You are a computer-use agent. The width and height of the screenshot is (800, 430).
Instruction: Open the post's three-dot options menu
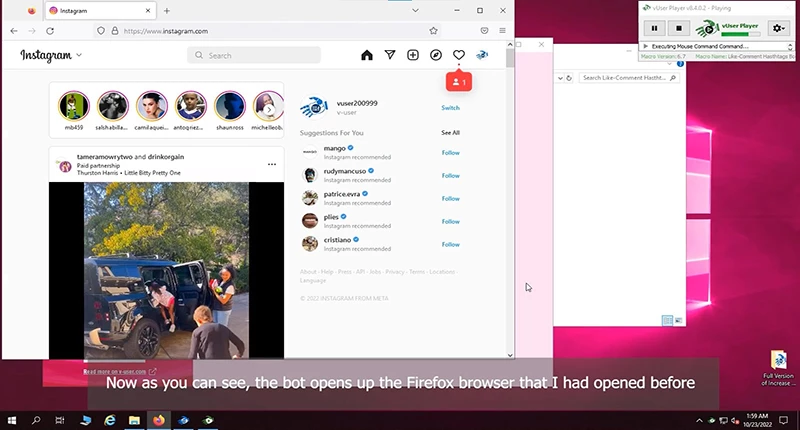click(272, 164)
